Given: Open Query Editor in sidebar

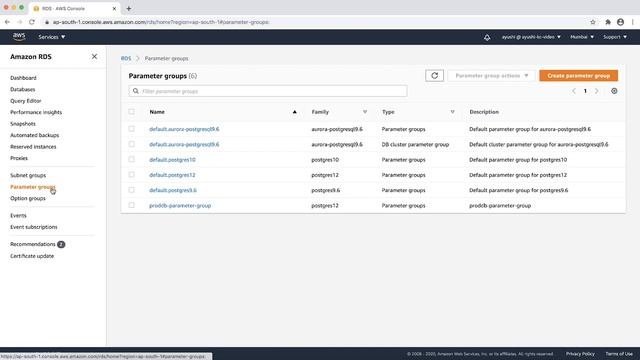Looking at the screenshot, I should click(x=26, y=100).
